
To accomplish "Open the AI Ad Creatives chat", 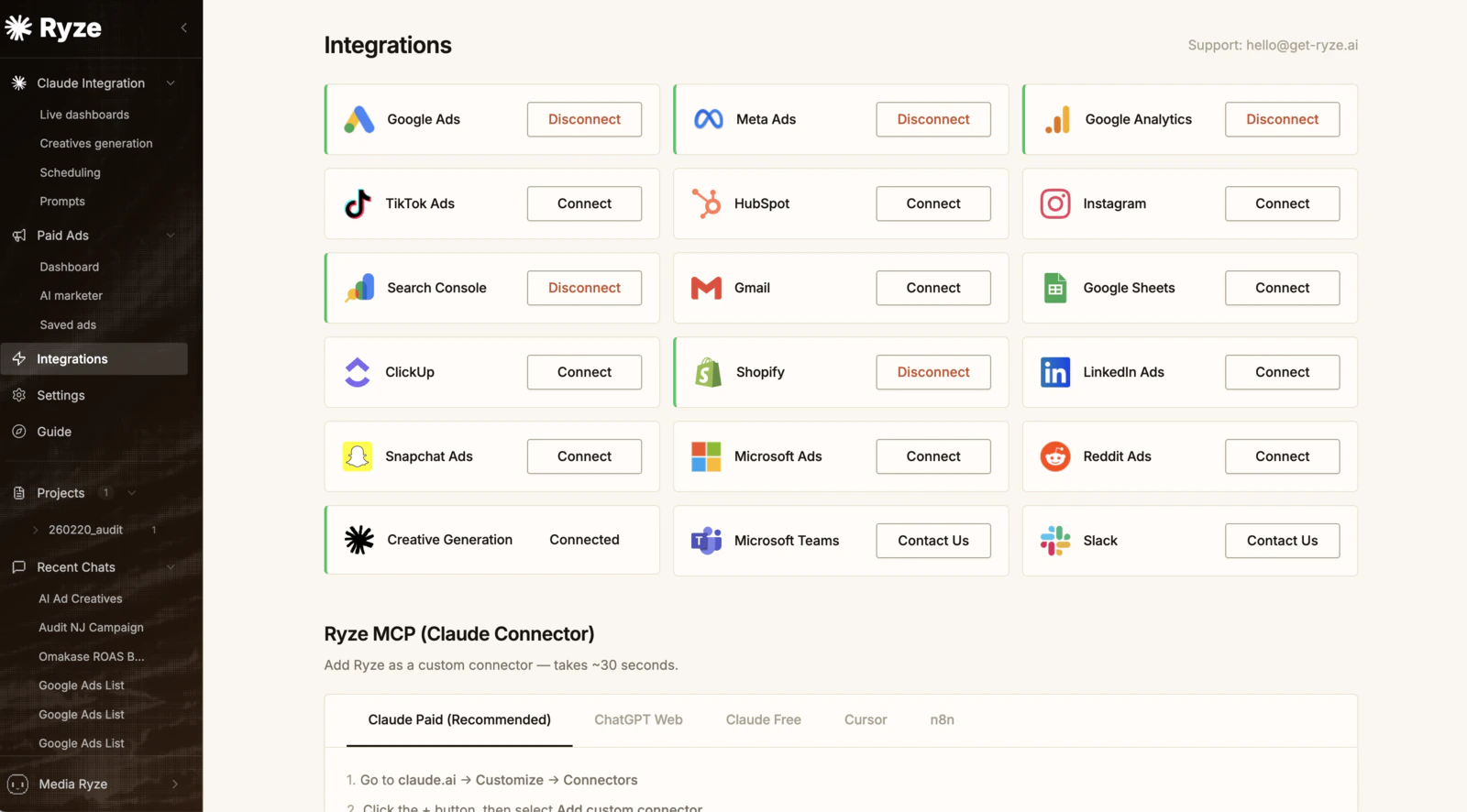I will tap(81, 598).
